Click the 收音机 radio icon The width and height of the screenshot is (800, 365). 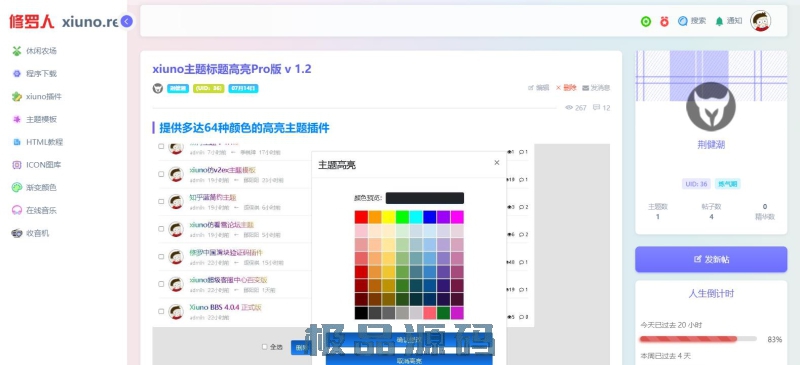click(x=17, y=233)
